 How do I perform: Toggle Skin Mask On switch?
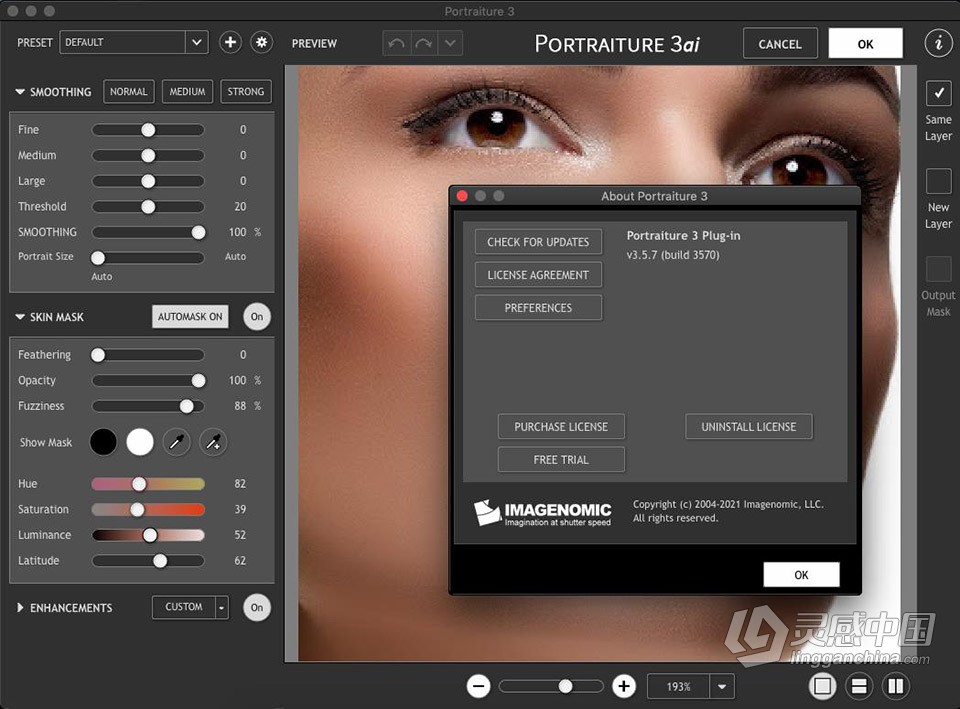257,317
